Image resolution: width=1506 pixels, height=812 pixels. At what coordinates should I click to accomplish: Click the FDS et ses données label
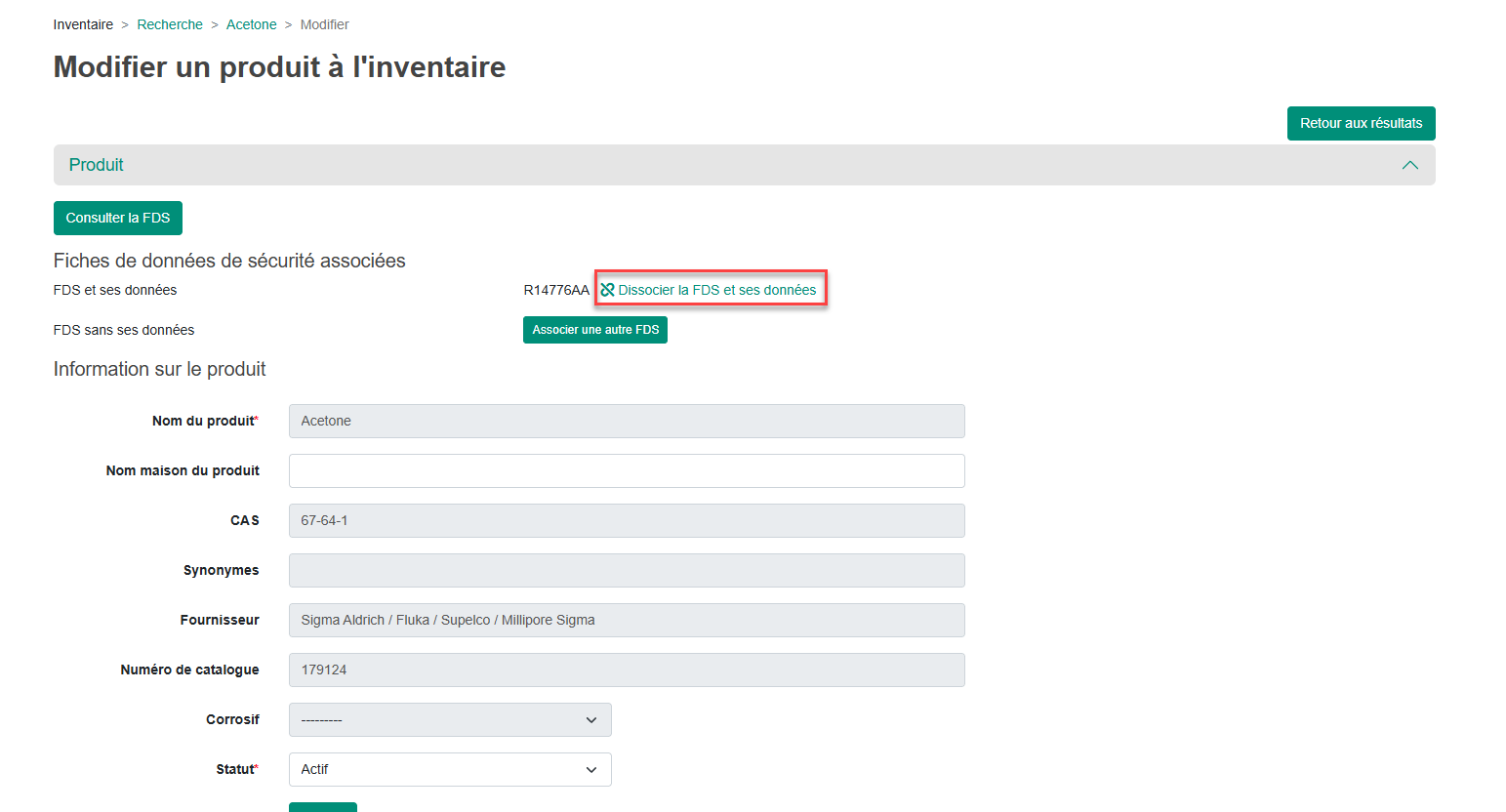click(115, 290)
